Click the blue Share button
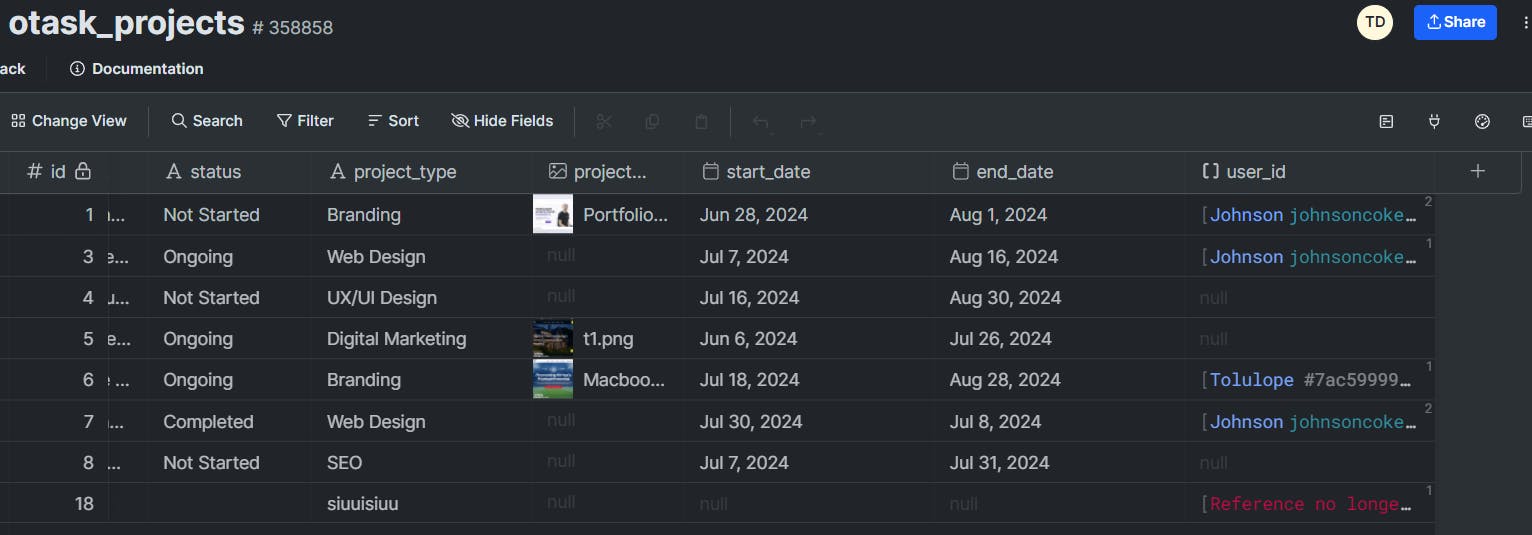Screen dimensions: 1532x535 pos(1454,22)
